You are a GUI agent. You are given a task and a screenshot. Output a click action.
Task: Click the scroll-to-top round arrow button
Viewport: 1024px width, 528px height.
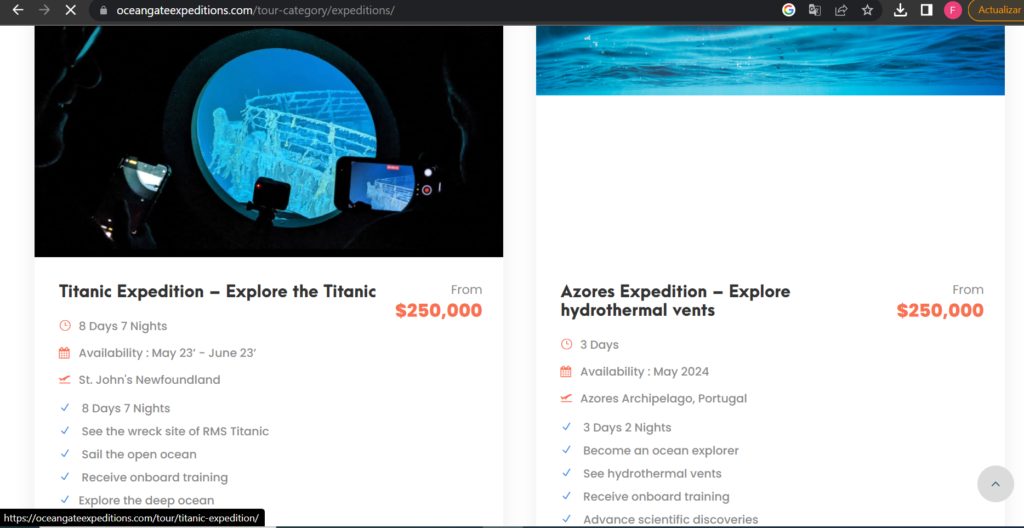click(x=995, y=484)
